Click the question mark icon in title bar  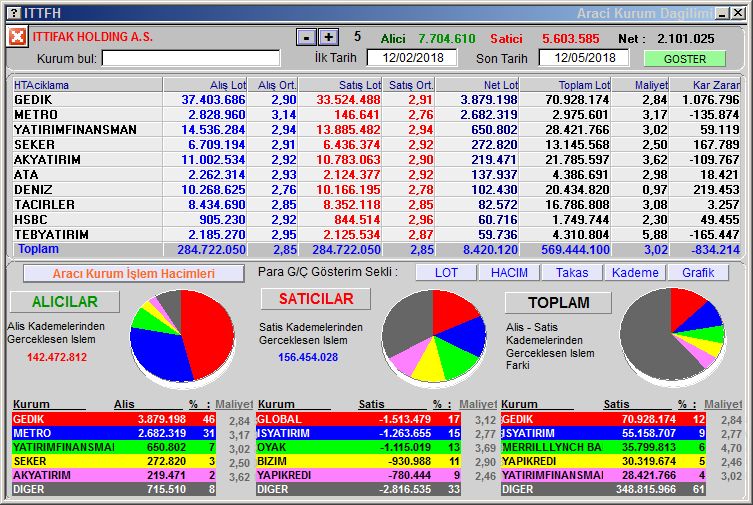[x=15, y=13]
